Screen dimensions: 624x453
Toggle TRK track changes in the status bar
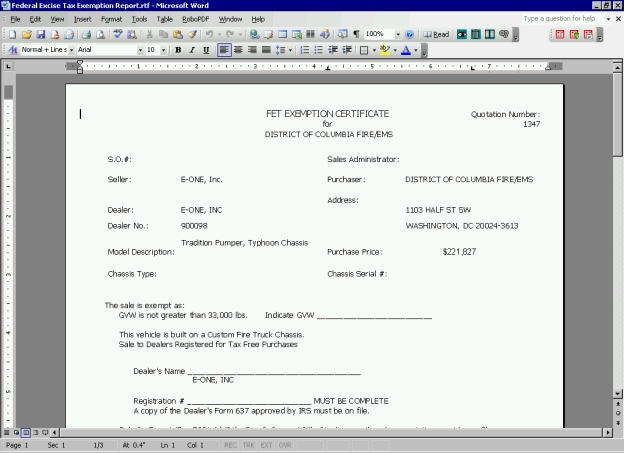[x=248, y=445]
